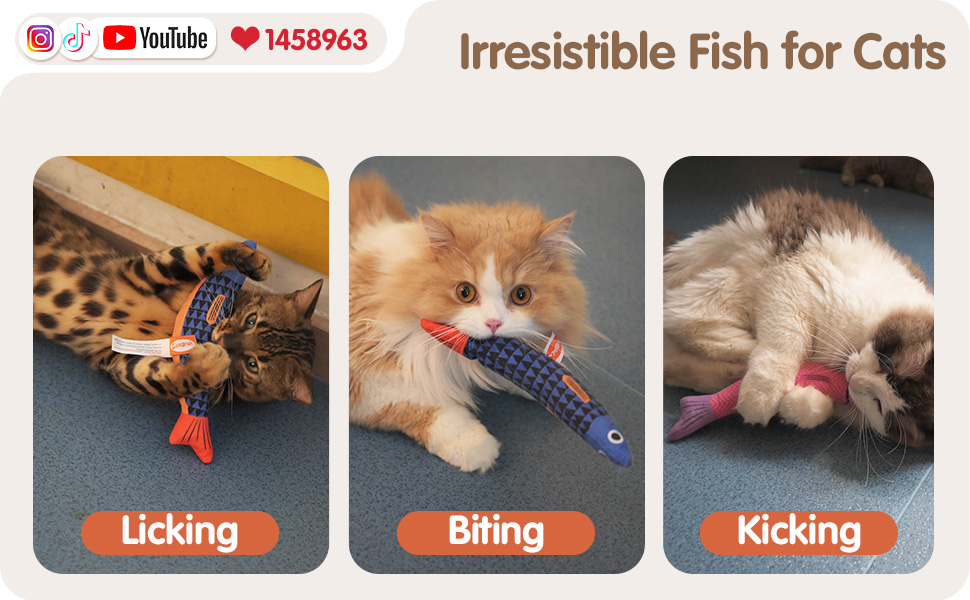Tap the red heart icon
The width and height of the screenshot is (970, 600).
click(x=245, y=38)
